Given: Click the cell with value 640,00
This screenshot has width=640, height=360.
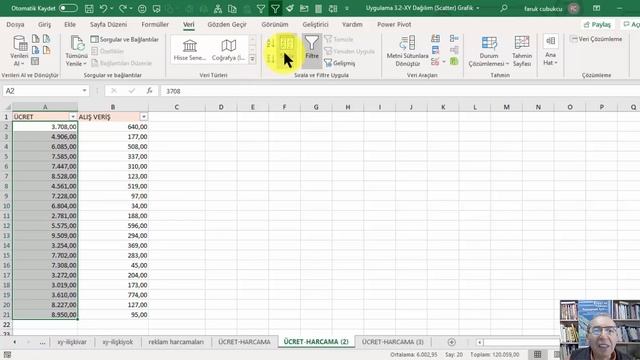Looking at the screenshot, I should pyautogui.click(x=113, y=127).
